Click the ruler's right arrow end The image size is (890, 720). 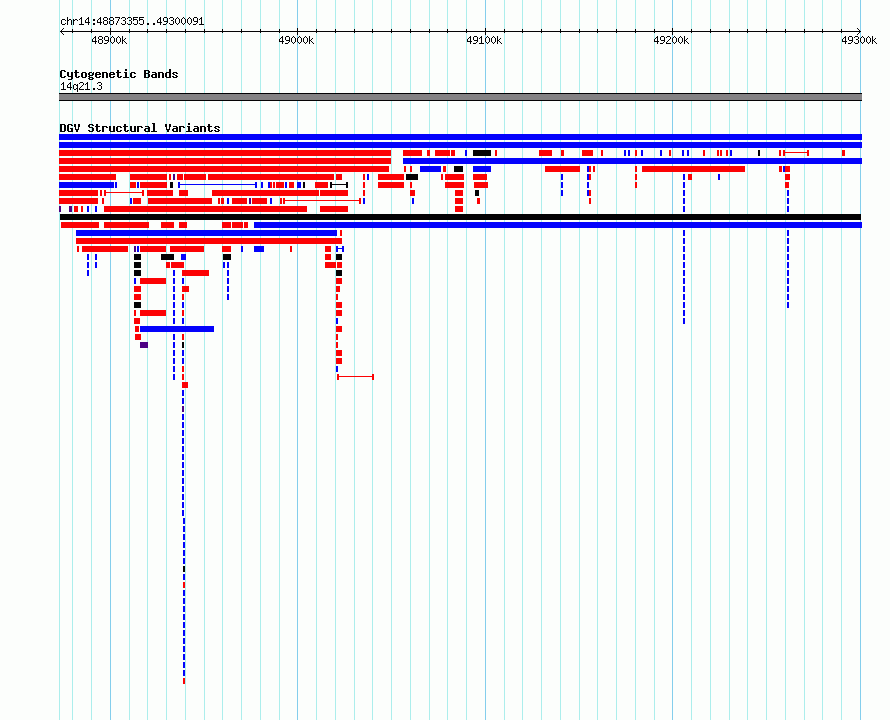[x=859, y=31]
